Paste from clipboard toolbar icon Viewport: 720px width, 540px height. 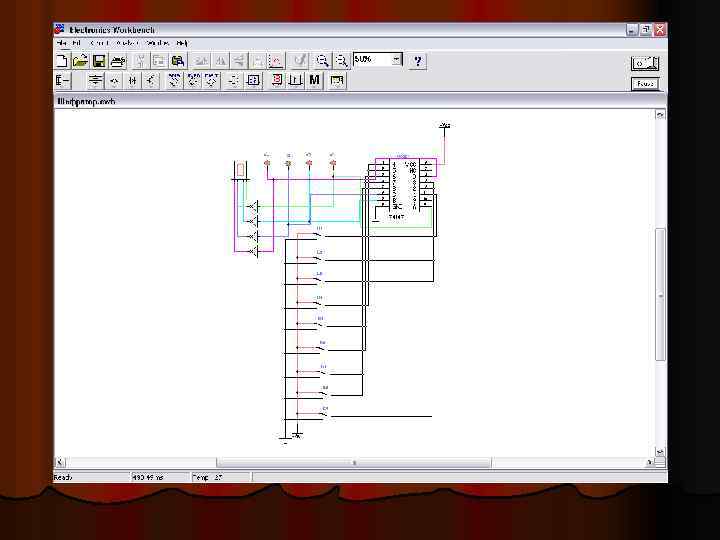pyautogui.click(x=178, y=61)
